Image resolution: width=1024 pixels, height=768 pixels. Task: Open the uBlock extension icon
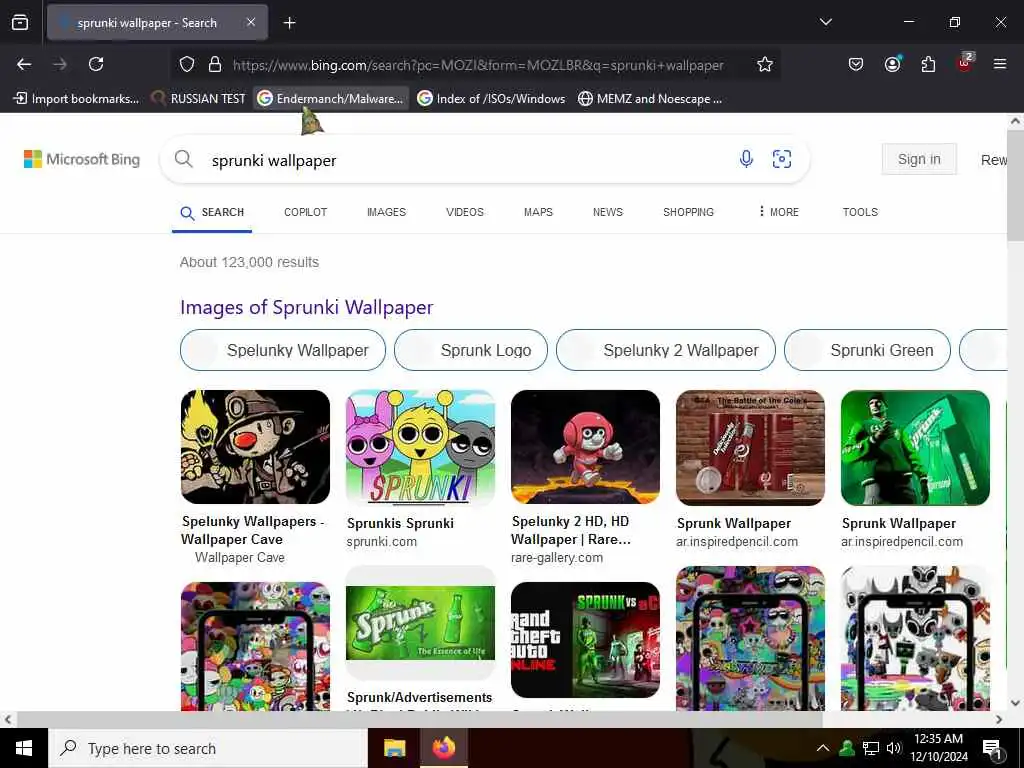pyautogui.click(x=965, y=63)
